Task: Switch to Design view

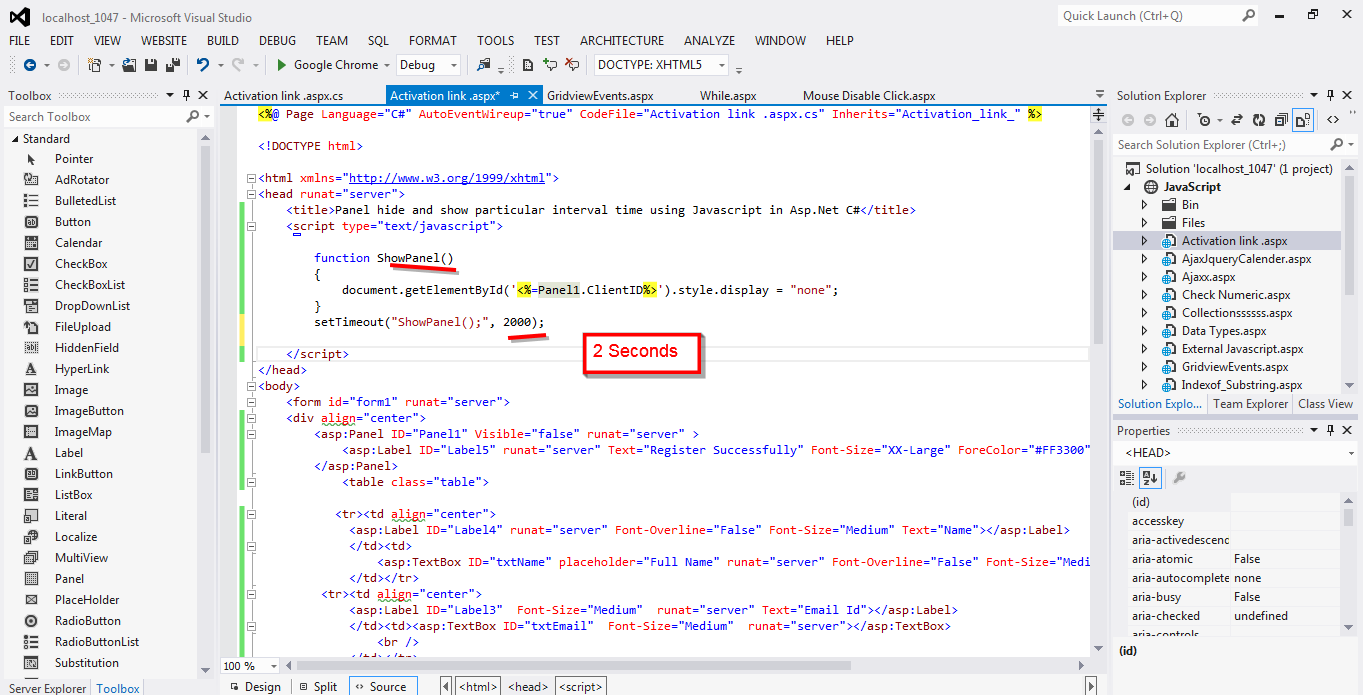Action: pos(254,686)
